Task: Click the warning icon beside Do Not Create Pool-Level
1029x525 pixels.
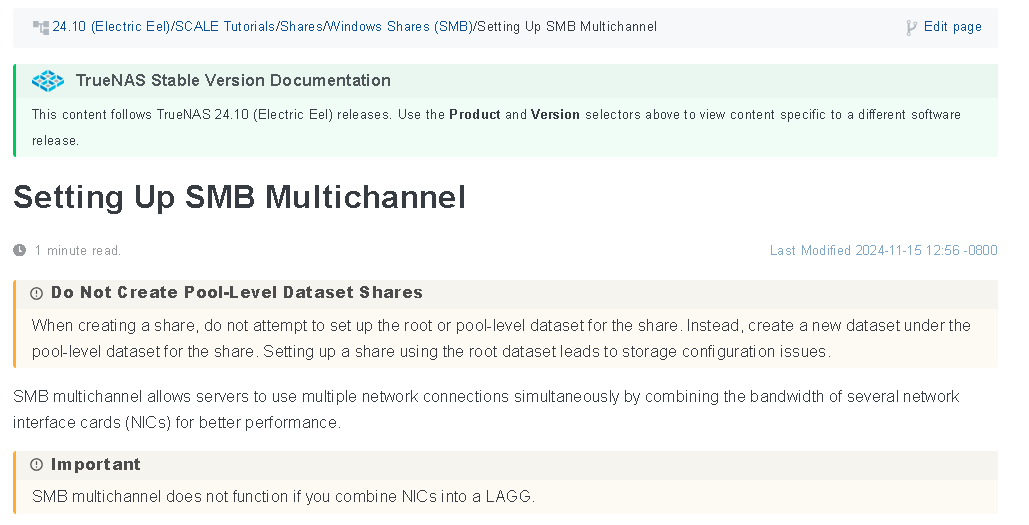Action: click(x=37, y=293)
